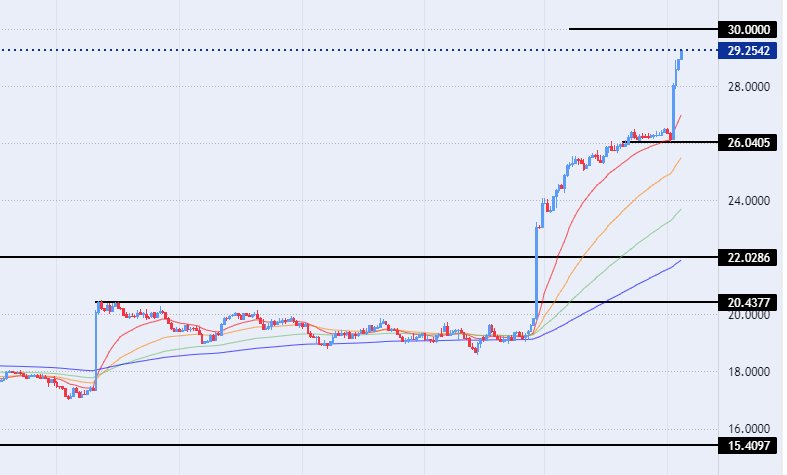Select the 15.4097 price level label
Screen dimensions: 787x475
[x=749, y=445]
